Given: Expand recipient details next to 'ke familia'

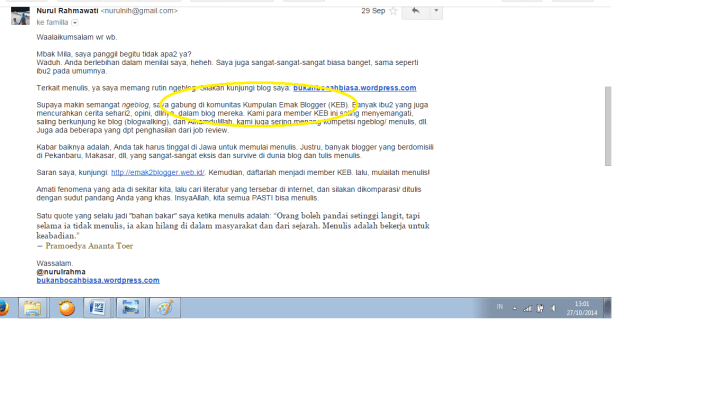Looking at the screenshot, I should [74, 22].
